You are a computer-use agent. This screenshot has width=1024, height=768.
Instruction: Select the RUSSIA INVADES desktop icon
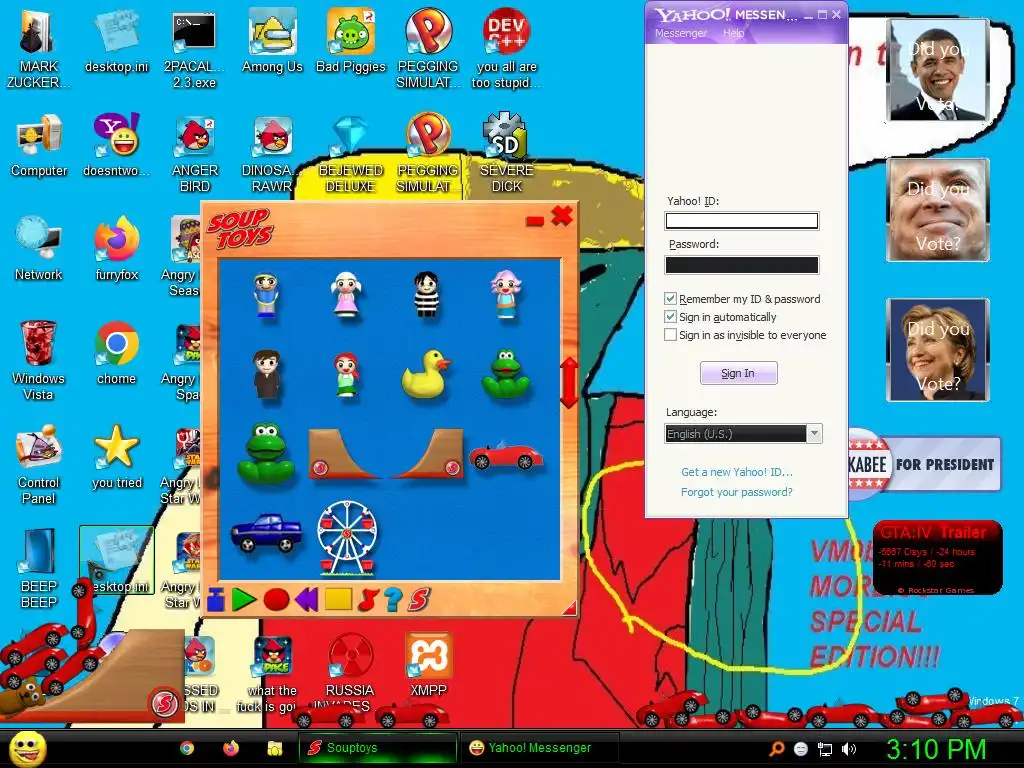350,671
